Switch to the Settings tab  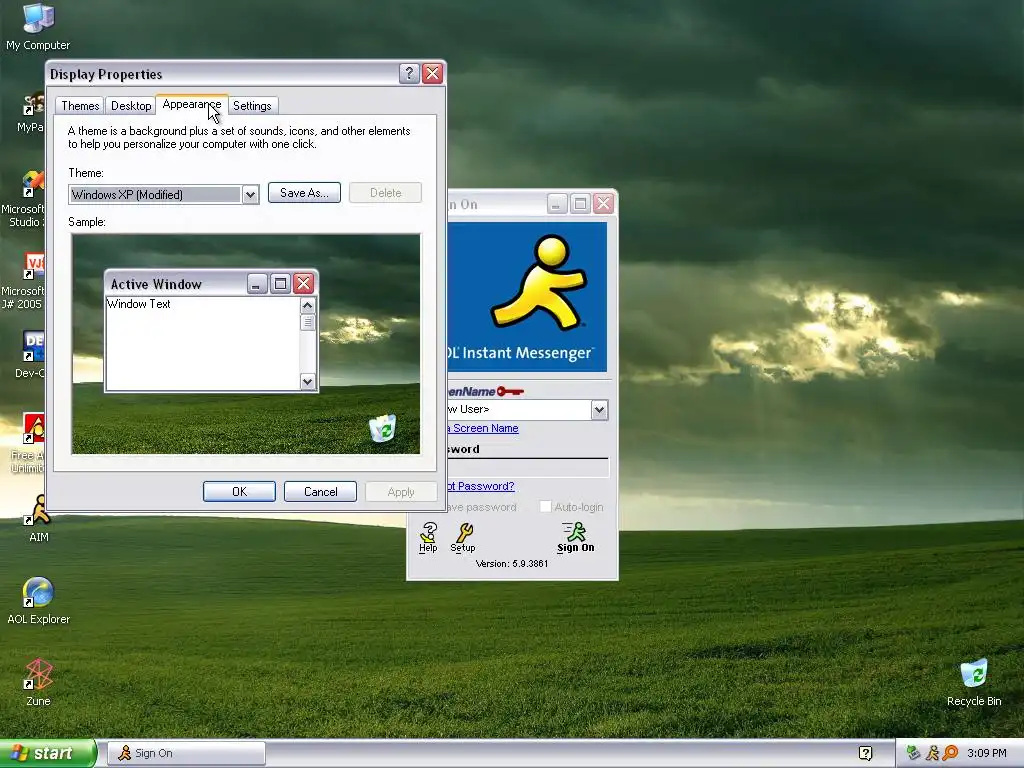(x=252, y=106)
